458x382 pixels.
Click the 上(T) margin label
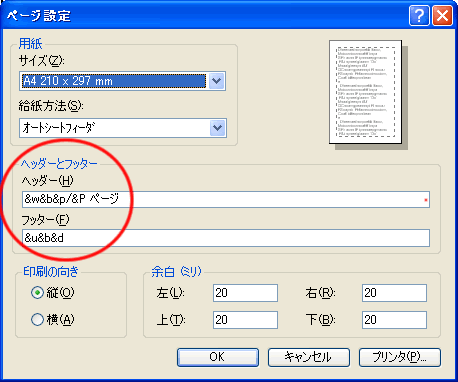click(171, 320)
